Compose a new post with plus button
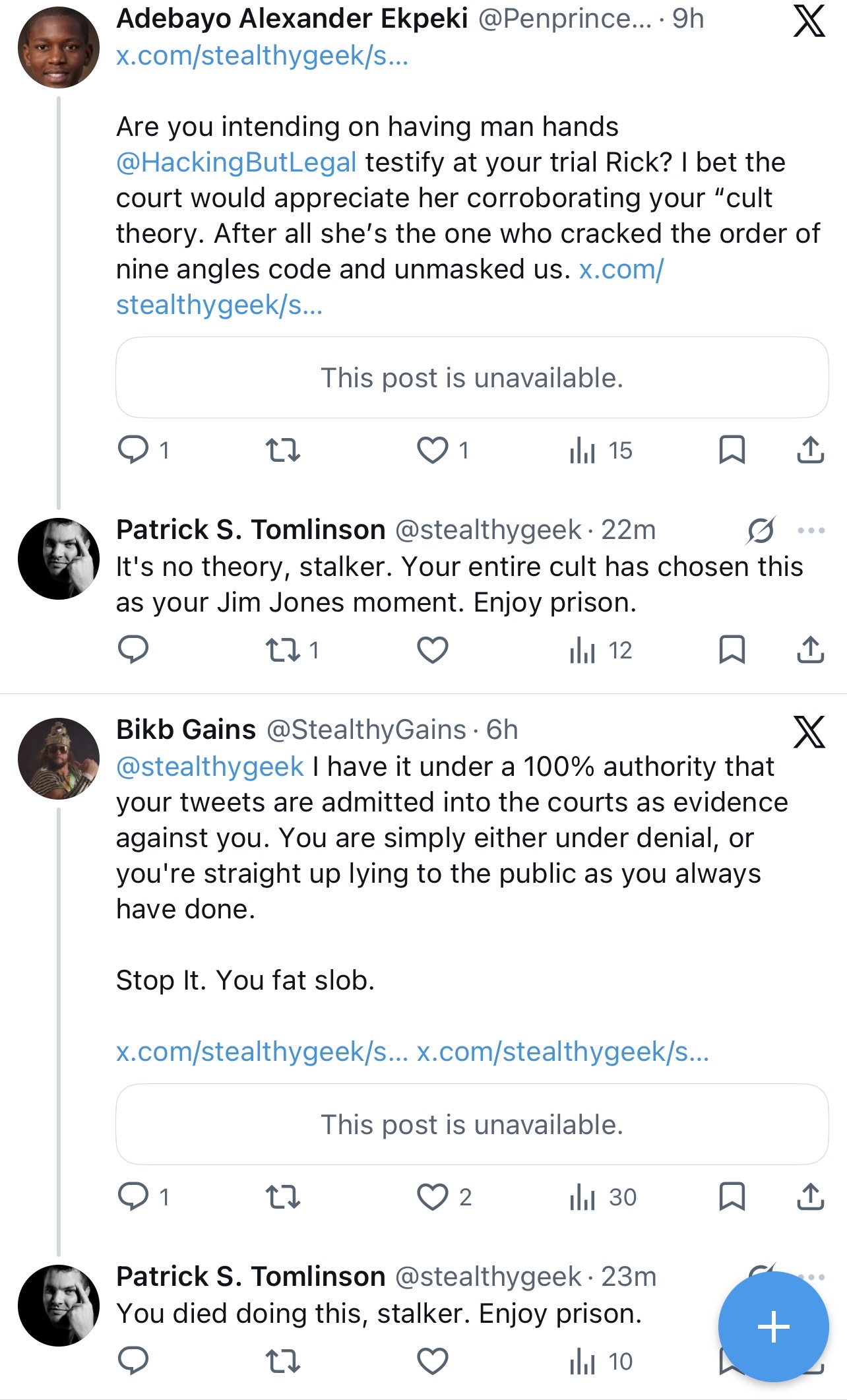 tap(773, 1327)
